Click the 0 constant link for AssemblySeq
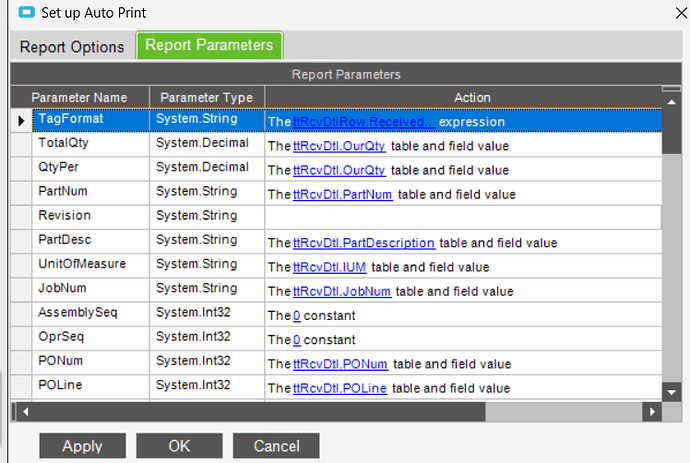690x463 pixels. tap(297, 316)
